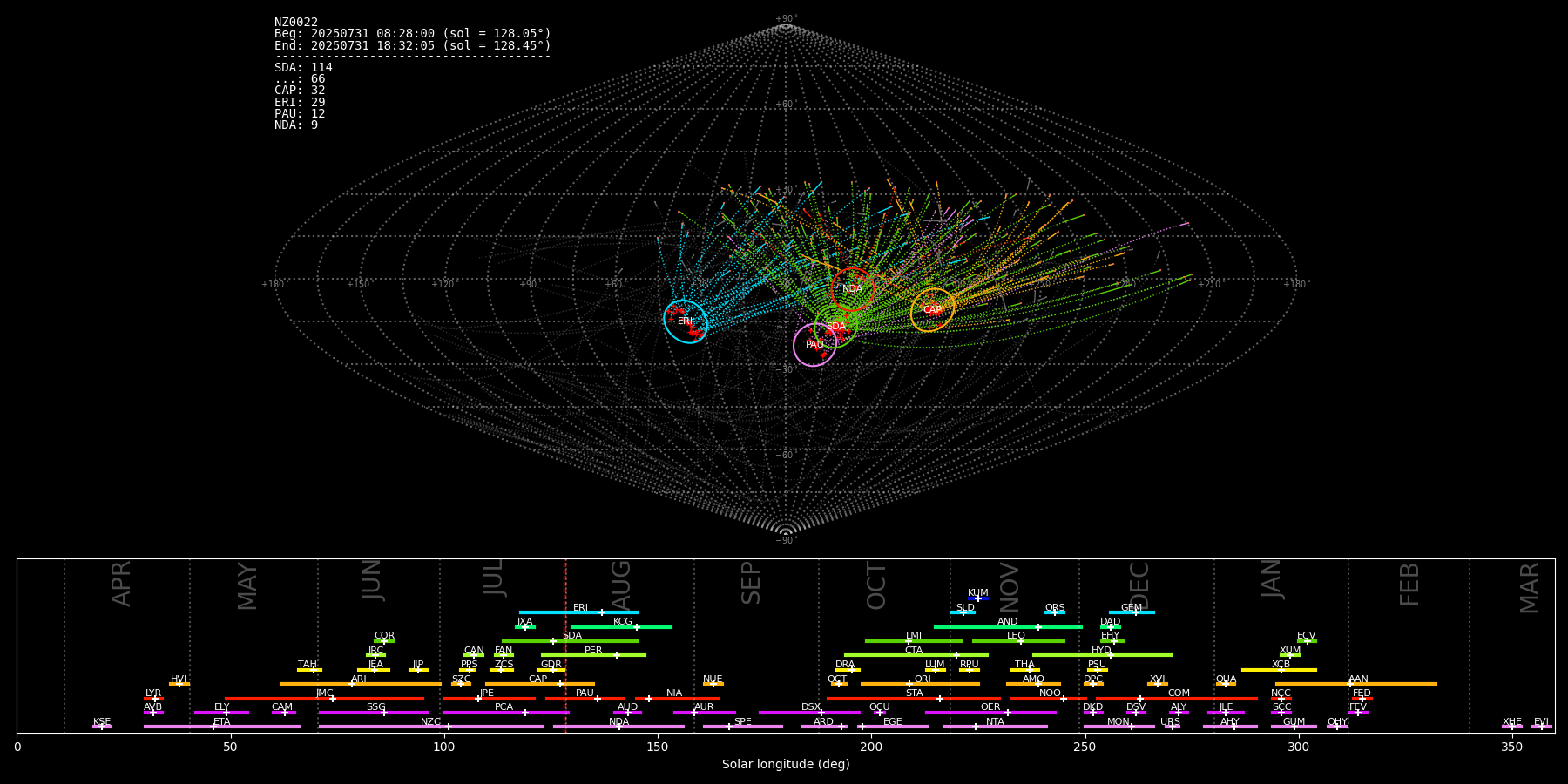
Task: Click the STA shower bar in timeline
Action: pos(914,699)
